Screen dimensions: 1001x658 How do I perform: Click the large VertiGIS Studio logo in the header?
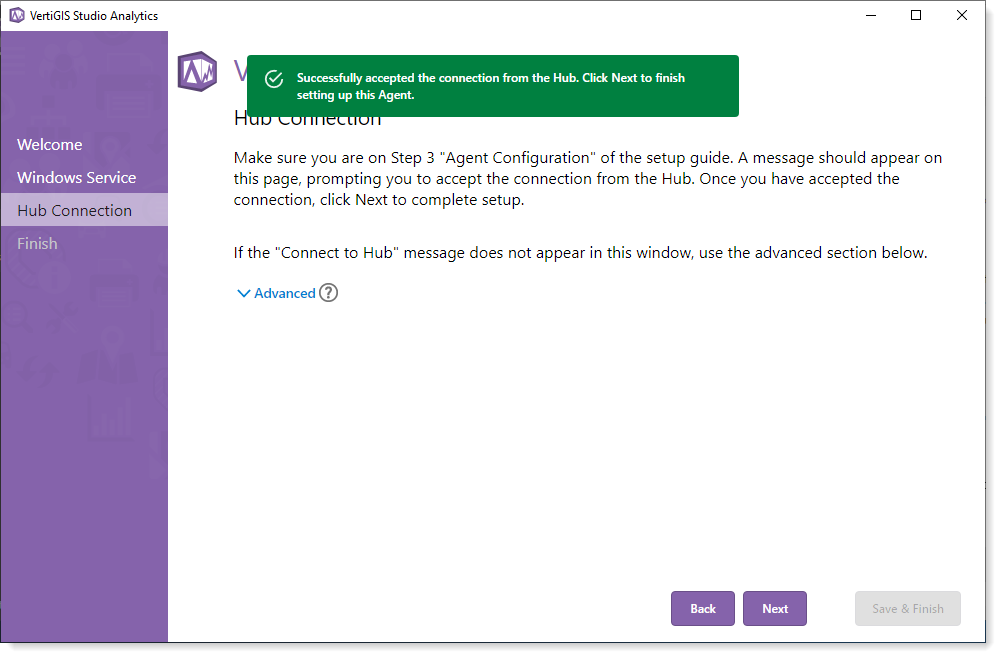[x=197, y=71]
